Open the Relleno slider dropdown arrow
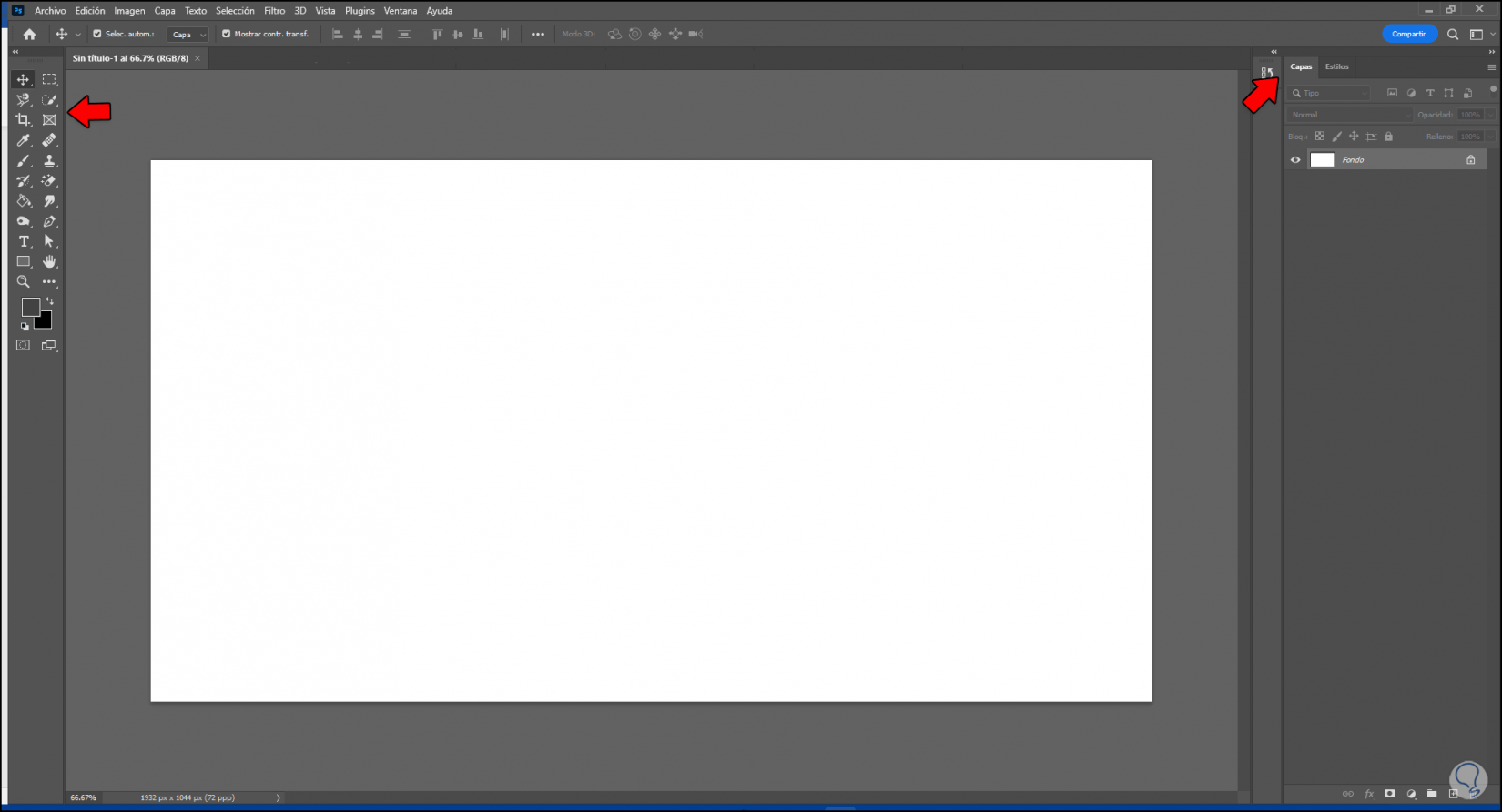Viewport: 1502px width, 812px height. (1491, 137)
